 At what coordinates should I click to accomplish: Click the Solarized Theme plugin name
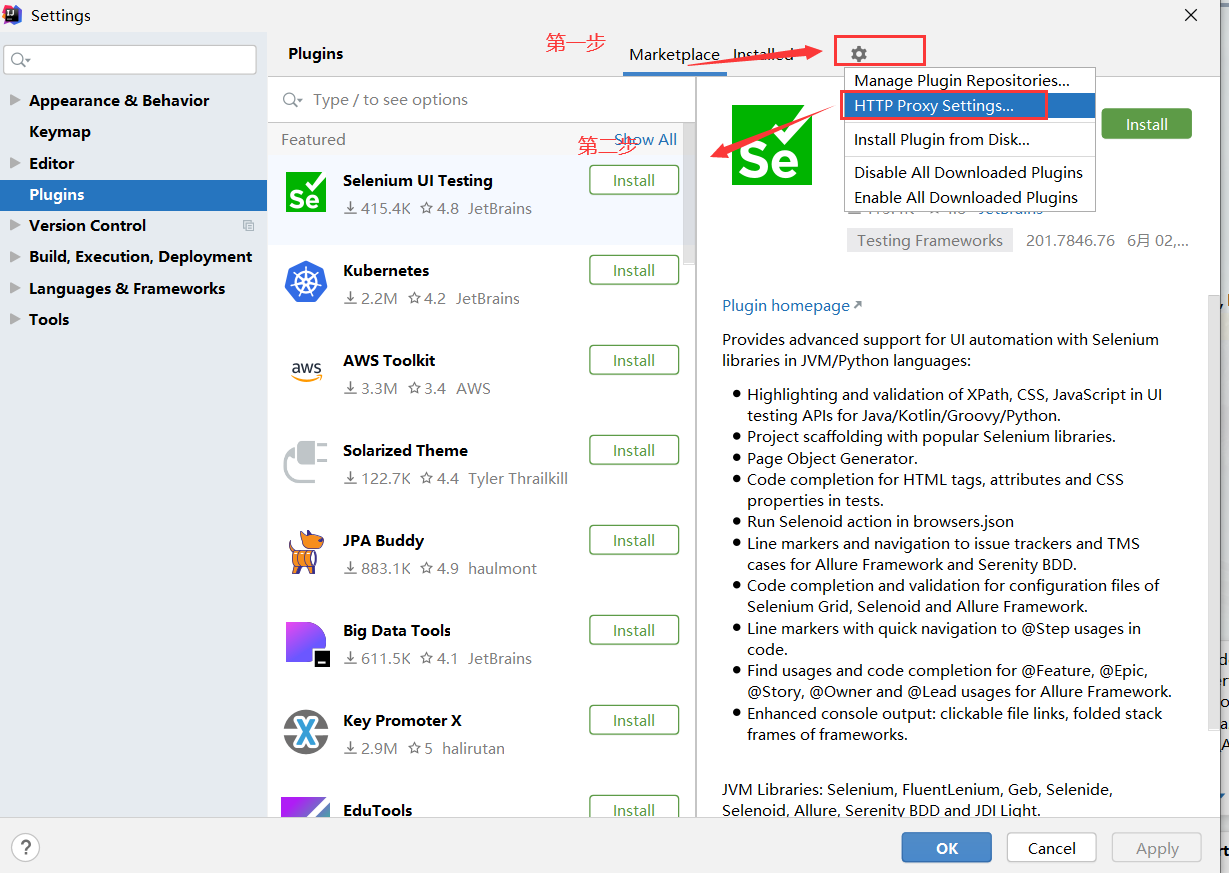pyautogui.click(x=405, y=451)
